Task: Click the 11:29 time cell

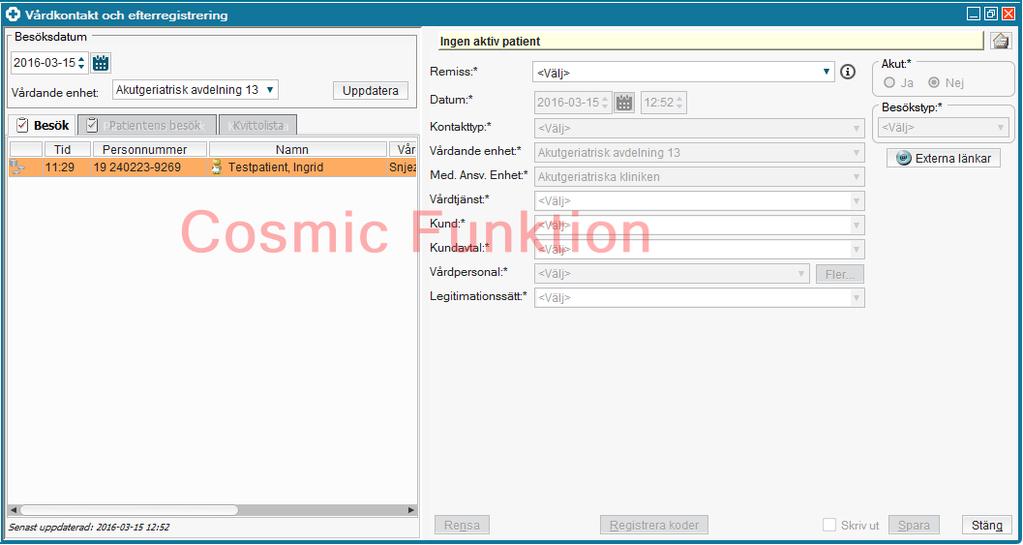Action: [x=59, y=168]
